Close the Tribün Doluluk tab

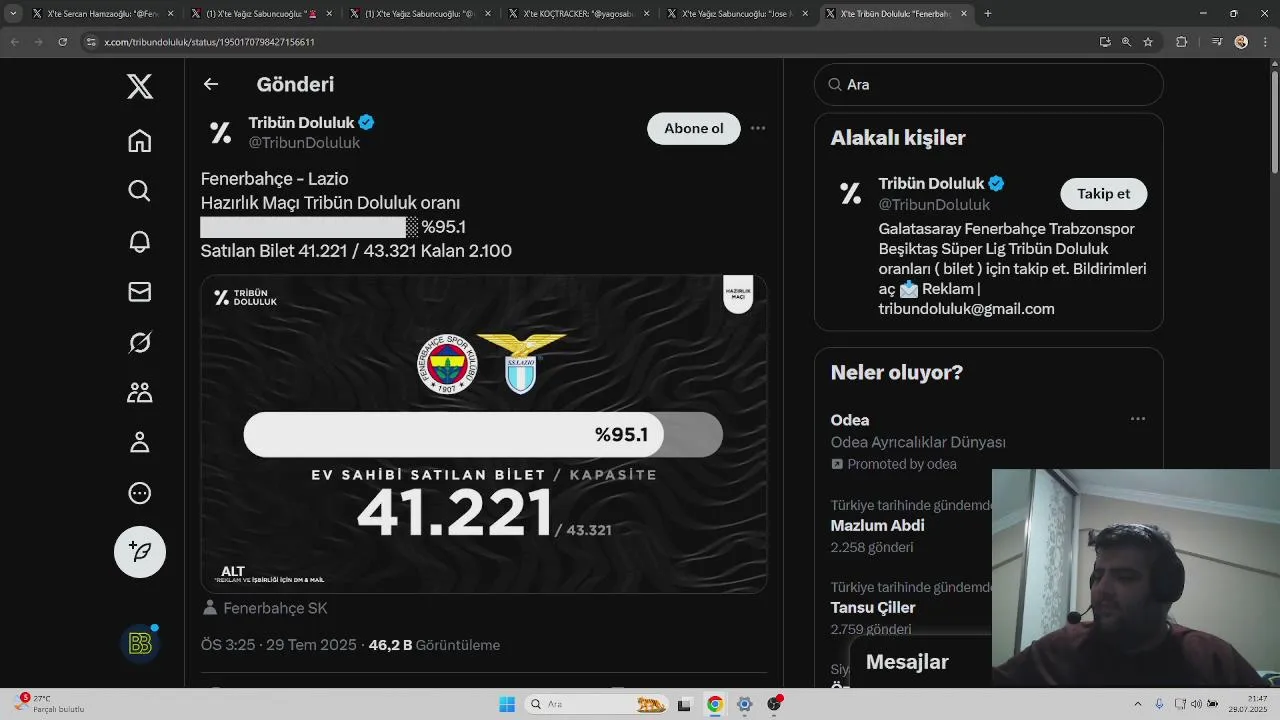[964, 14]
